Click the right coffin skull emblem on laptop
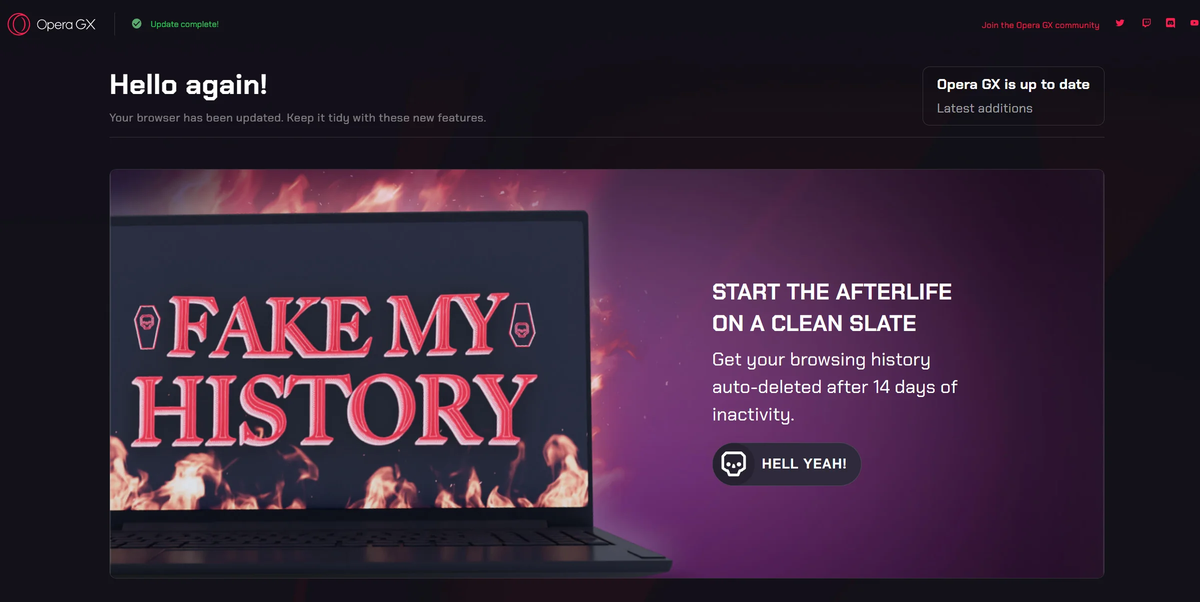Viewport: 1200px width, 602px height. click(x=520, y=328)
